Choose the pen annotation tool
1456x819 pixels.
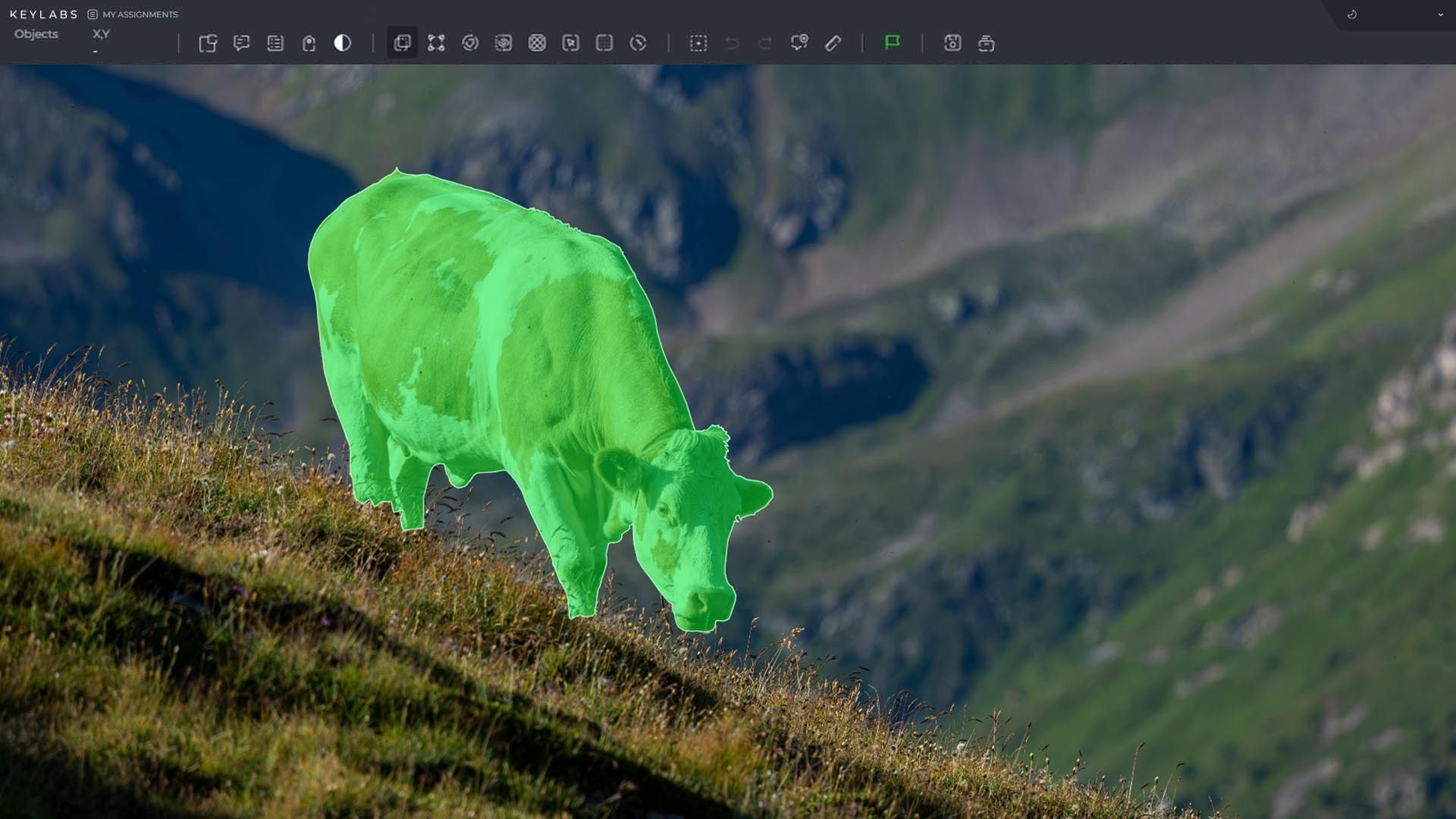833,43
